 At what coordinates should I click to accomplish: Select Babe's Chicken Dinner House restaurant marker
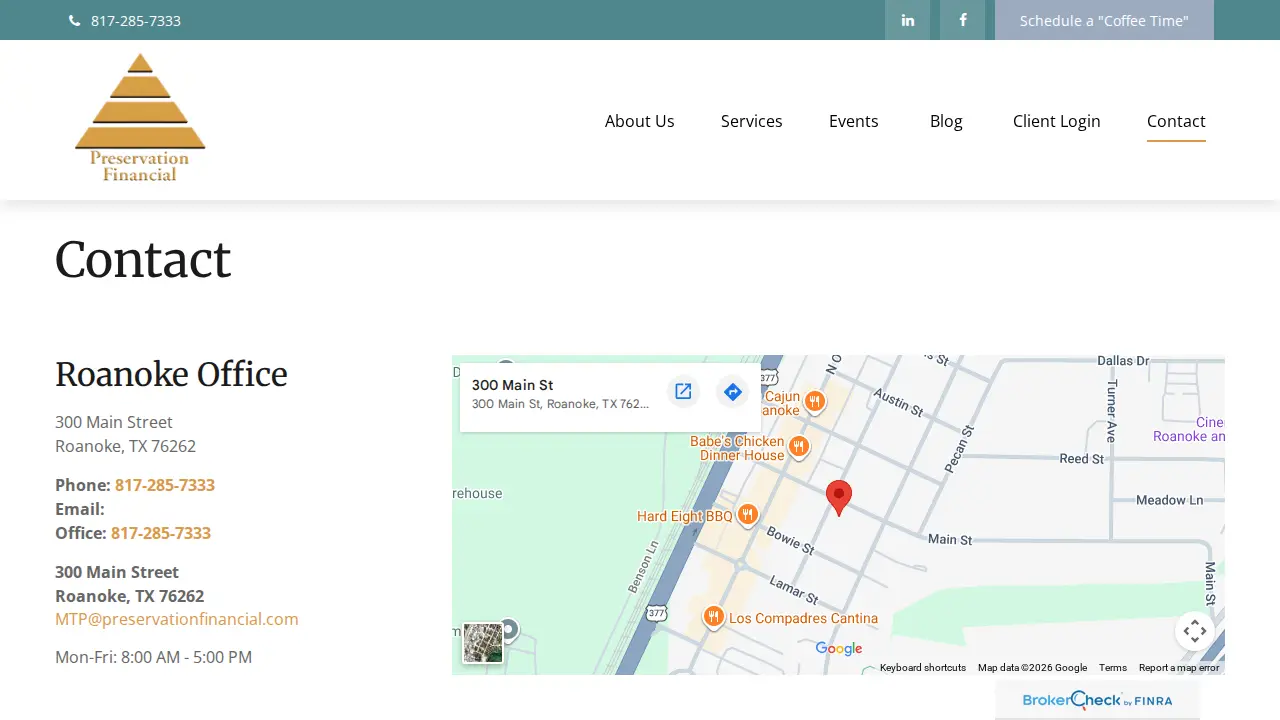(798, 447)
